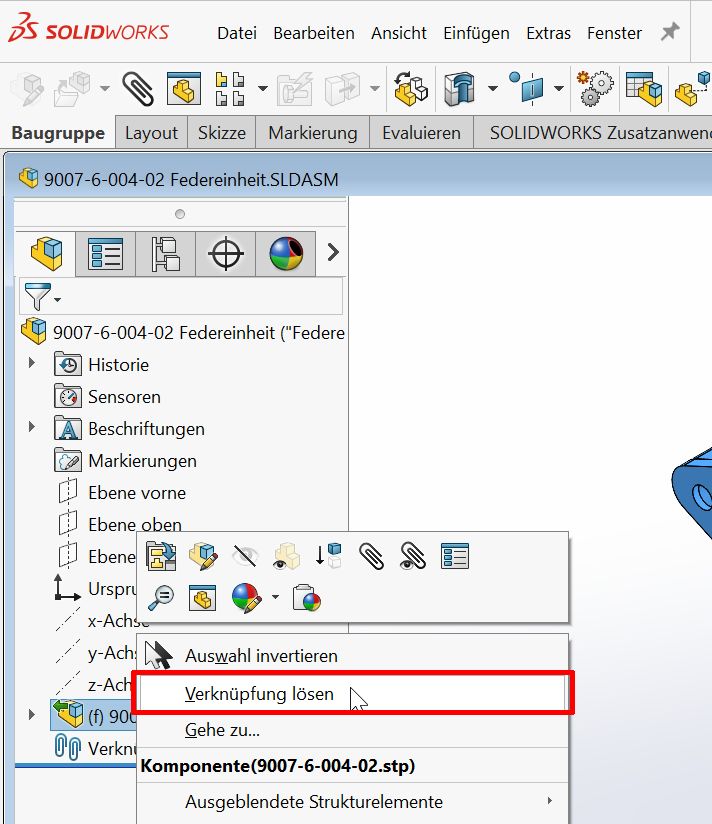This screenshot has height=824, width=712.
Task: Open the Datei menu
Action: (x=237, y=33)
